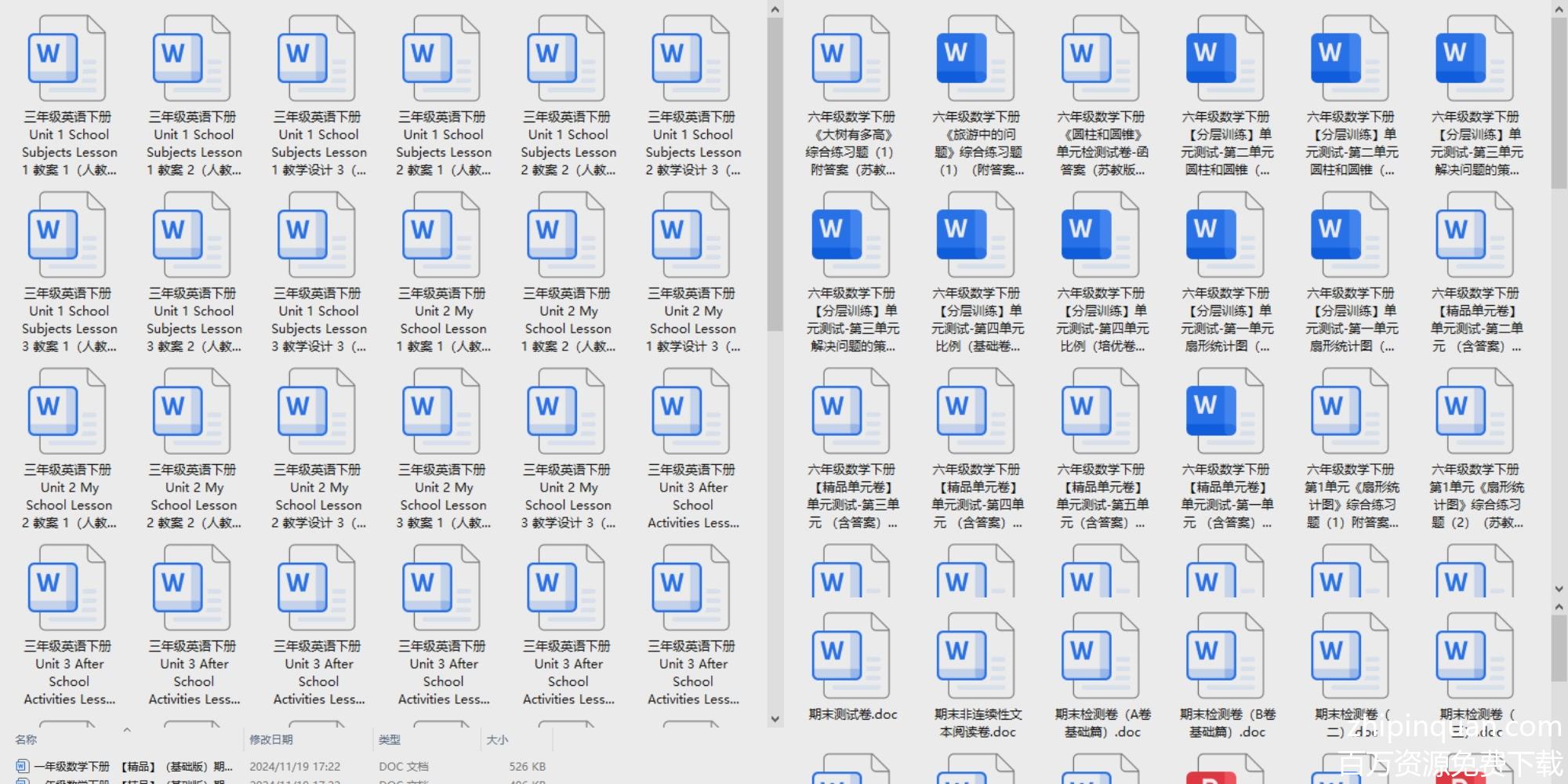The image size is (1568, 784).
Task: Click file icon for My School Lesson 1 教案 2
Action: pyautogui.click(x=565, y=235)
